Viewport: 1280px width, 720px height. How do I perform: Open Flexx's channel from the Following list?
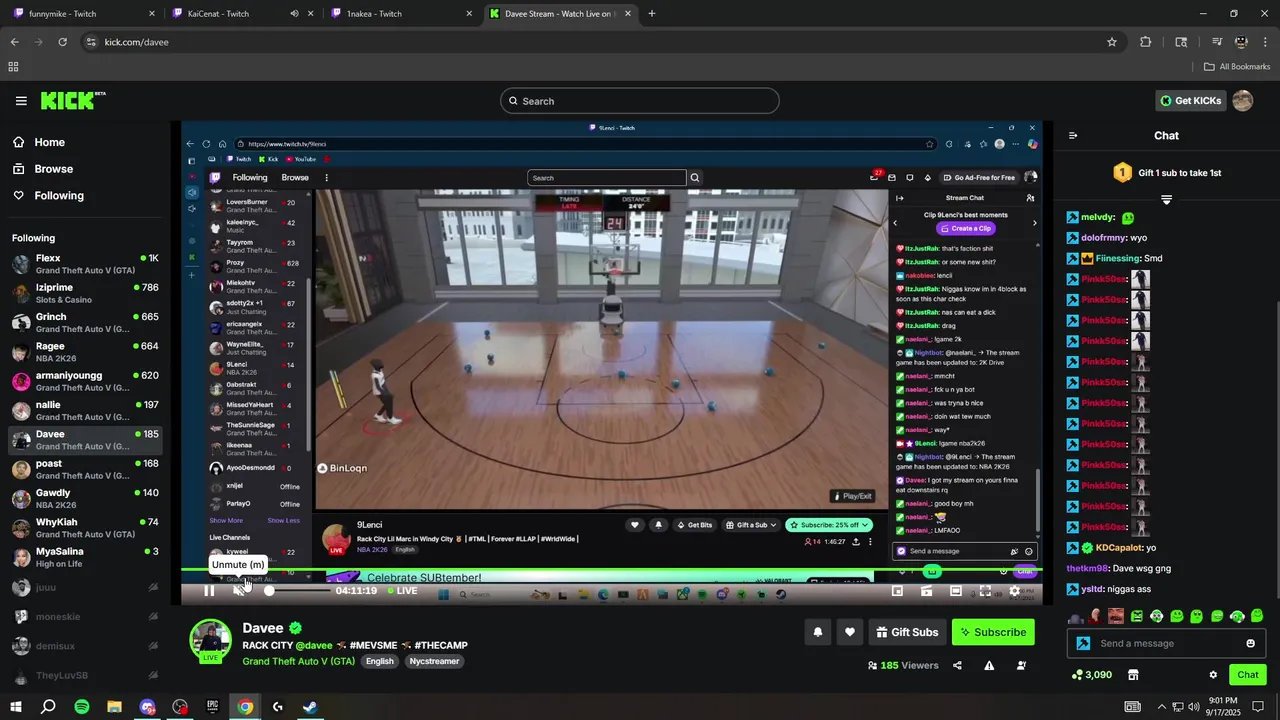[x=85, y=264]
